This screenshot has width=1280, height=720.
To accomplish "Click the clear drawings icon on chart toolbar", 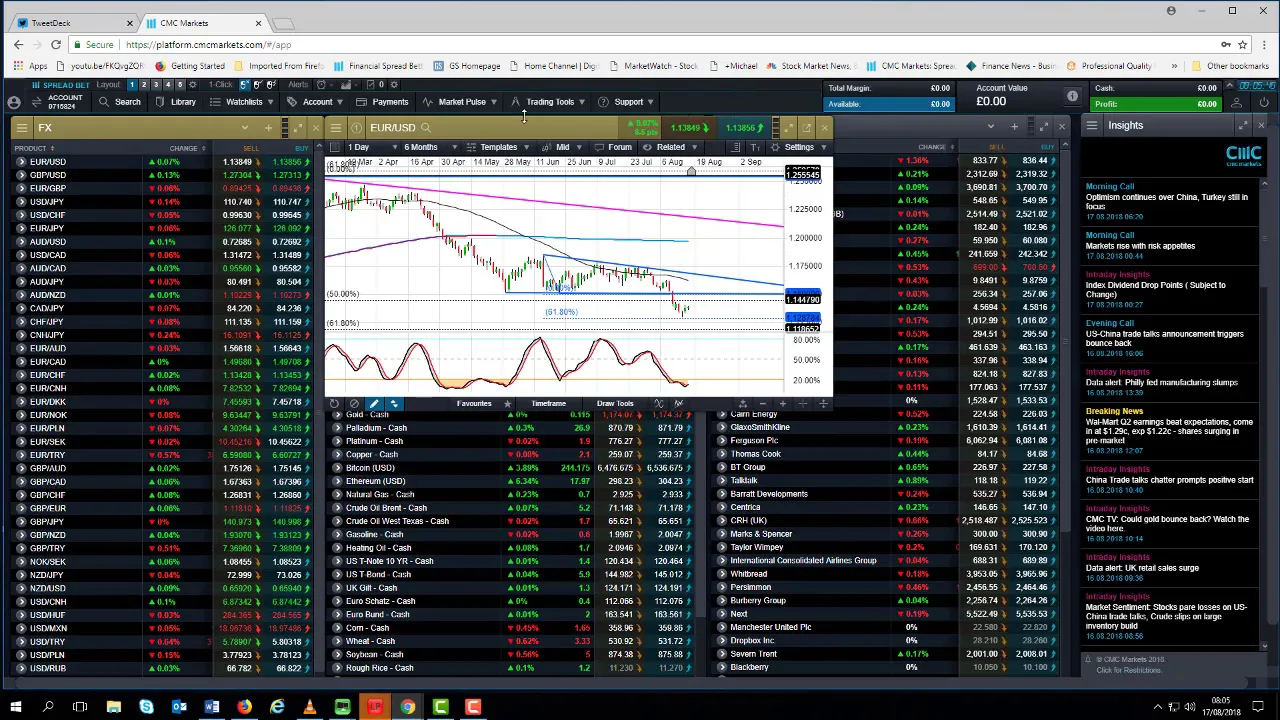I will (354, 404).
